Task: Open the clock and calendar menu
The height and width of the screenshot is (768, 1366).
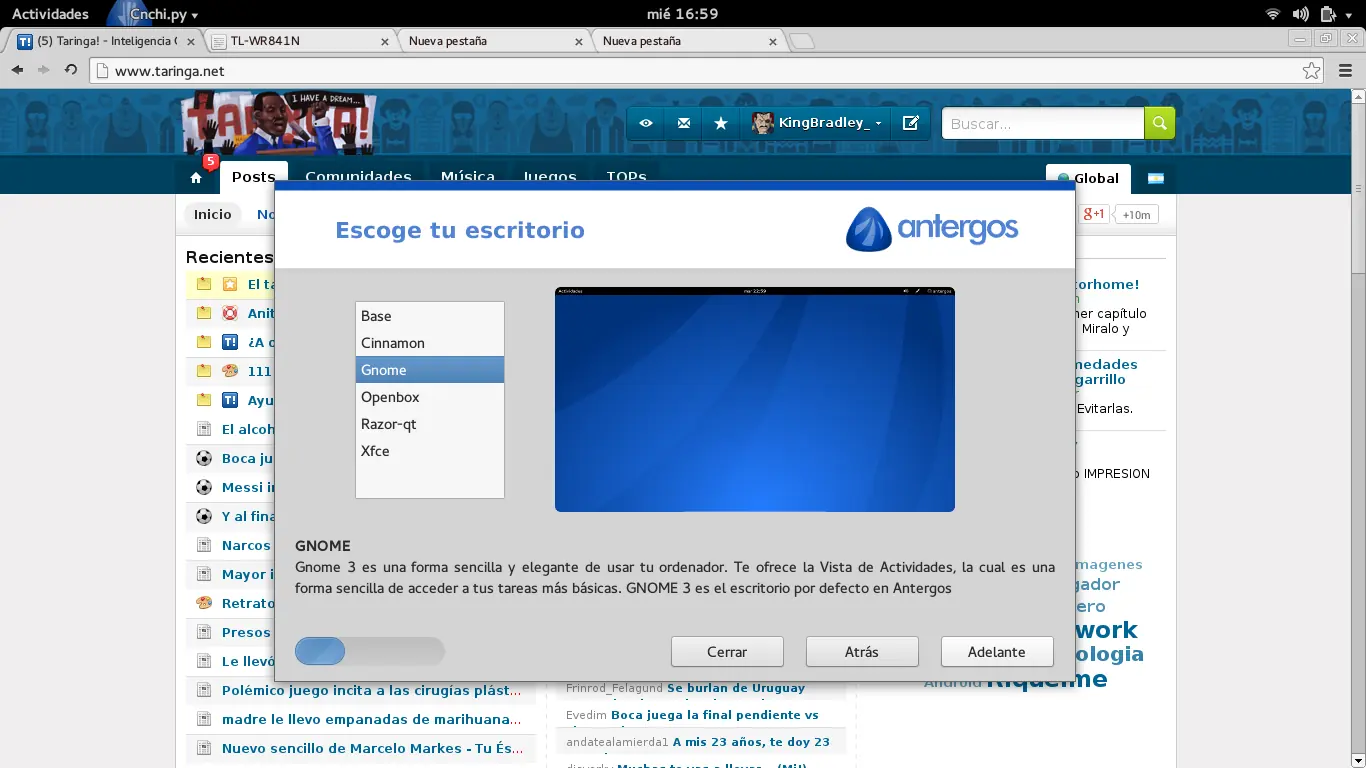Action: click(682, 14)
